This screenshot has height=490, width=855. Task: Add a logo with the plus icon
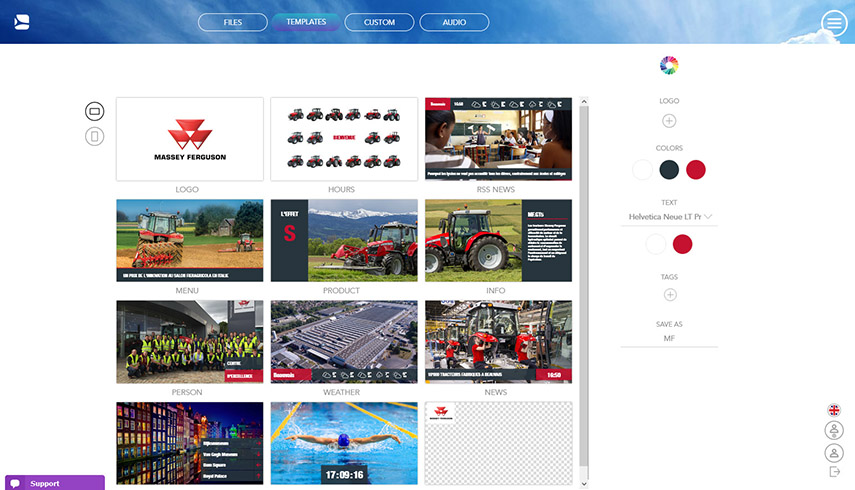point(669,120)
